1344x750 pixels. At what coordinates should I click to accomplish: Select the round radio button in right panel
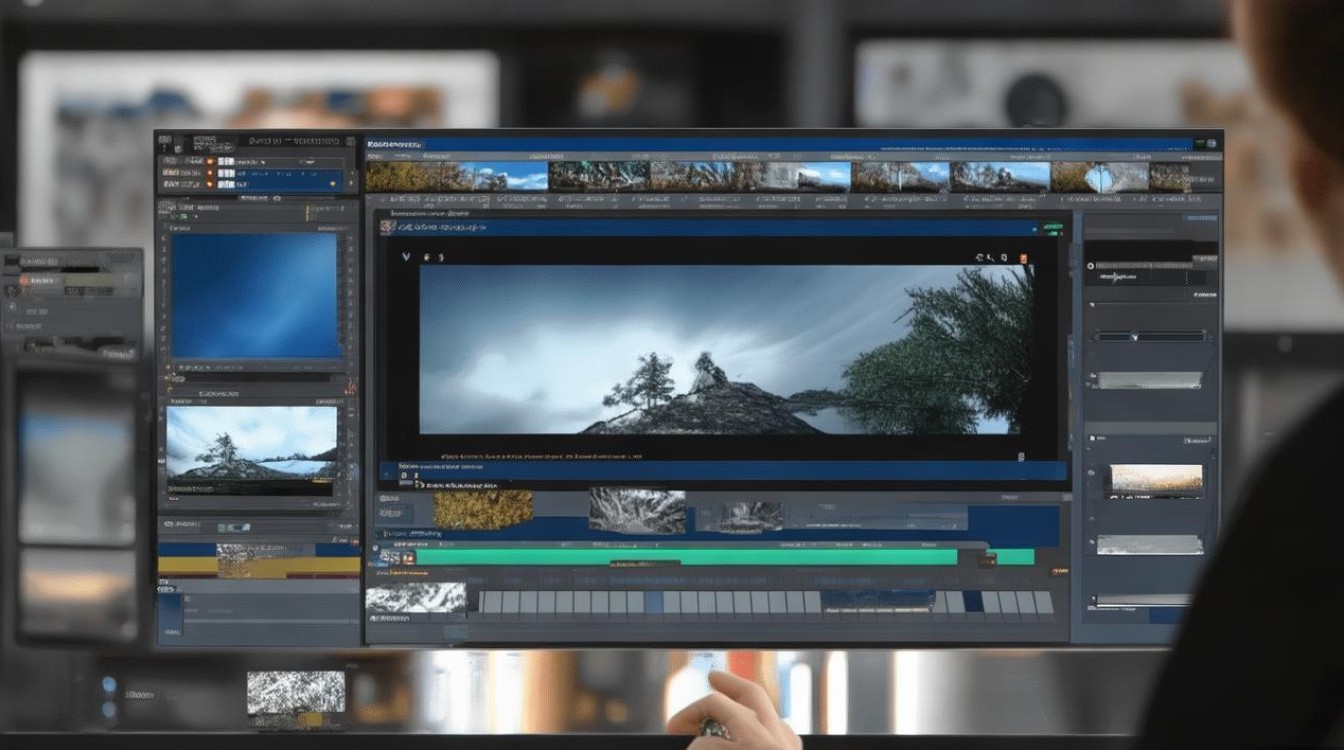[x=1089, y=266]
